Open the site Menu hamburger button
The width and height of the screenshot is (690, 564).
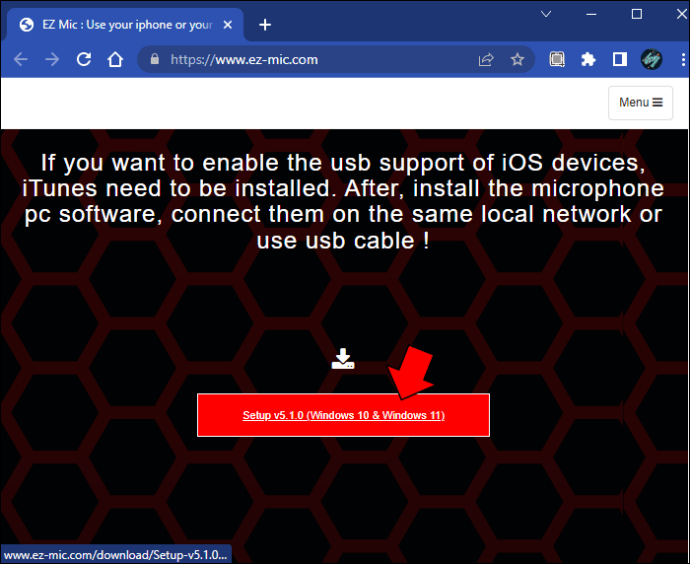(x=640, y=103)
